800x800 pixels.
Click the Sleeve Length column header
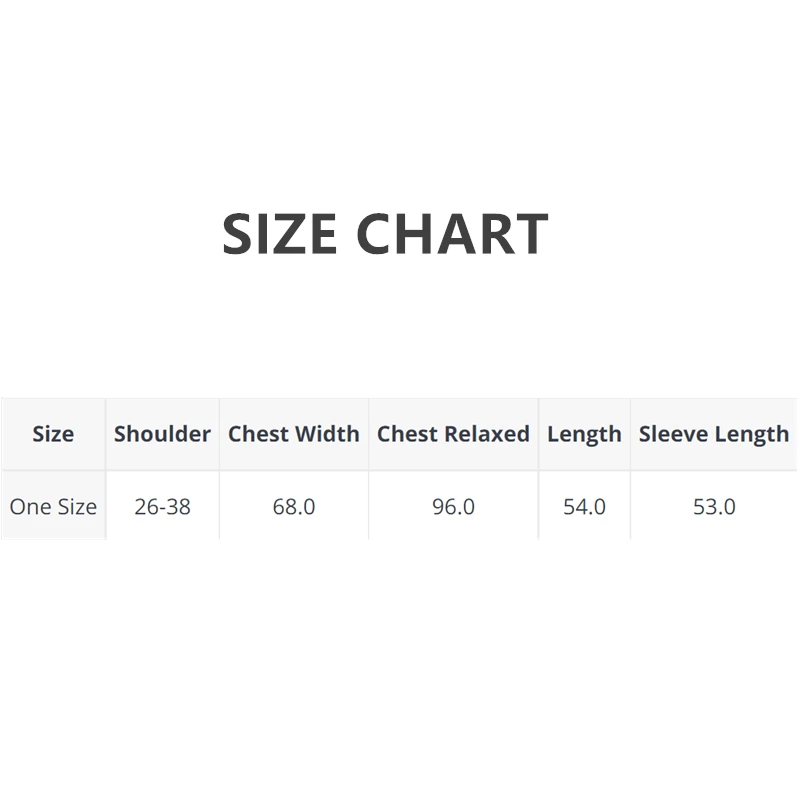point(714,434)
